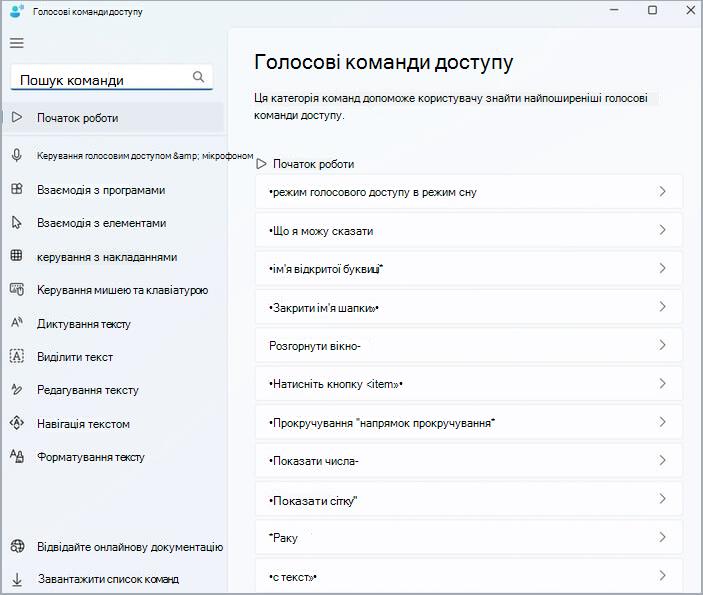This screenshot has width=703, height=595.
Task: Select Виділити текст category
Action: [75, 357]
